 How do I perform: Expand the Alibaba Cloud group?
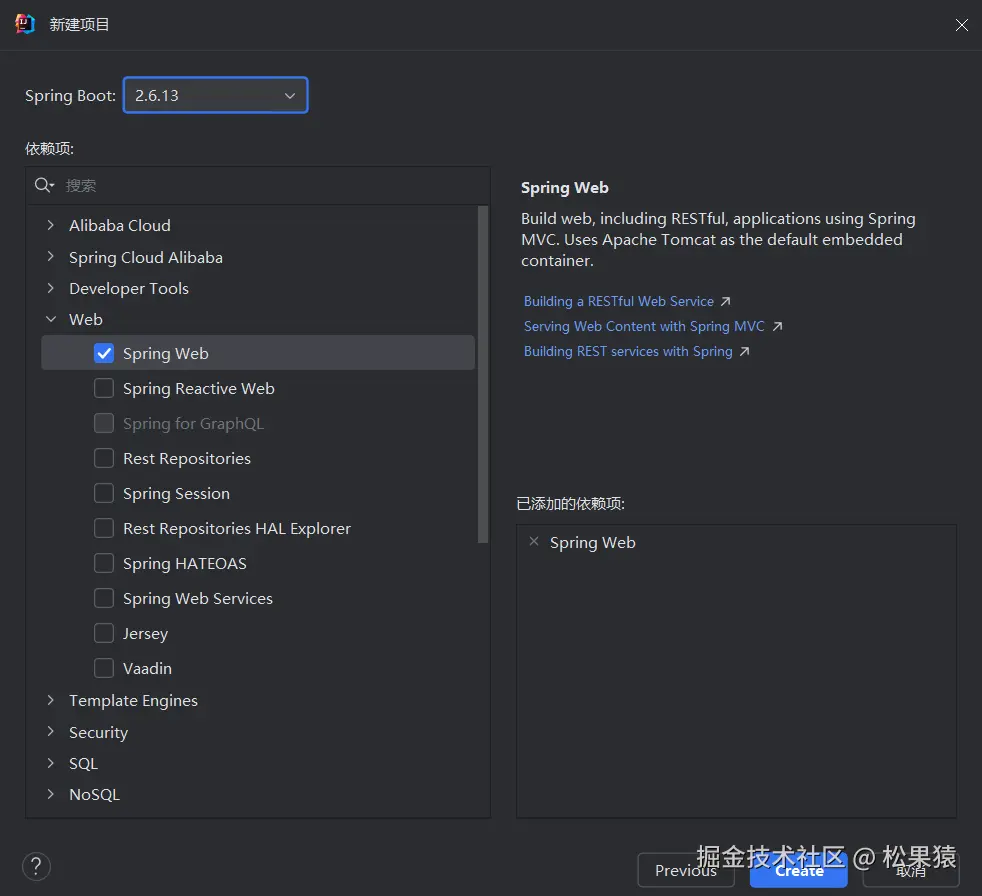pos(51,225)
